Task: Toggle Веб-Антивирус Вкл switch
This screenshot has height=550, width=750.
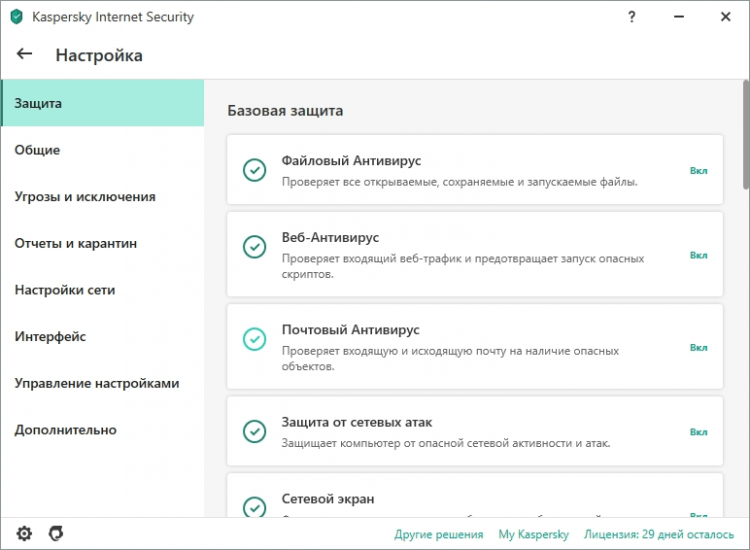Action: (x=698, y=255)
